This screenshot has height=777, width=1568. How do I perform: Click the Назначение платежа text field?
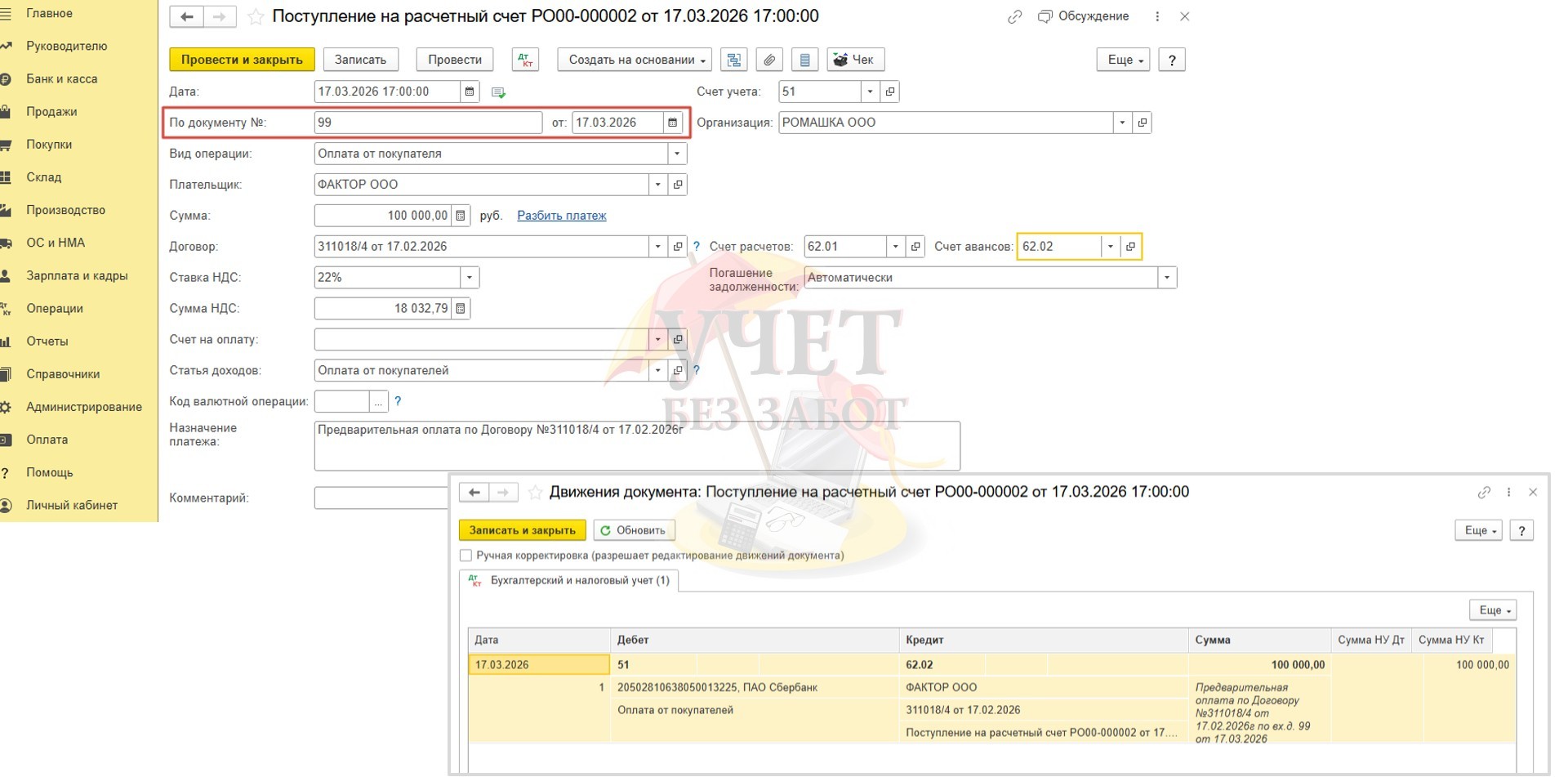pos(636,445)
